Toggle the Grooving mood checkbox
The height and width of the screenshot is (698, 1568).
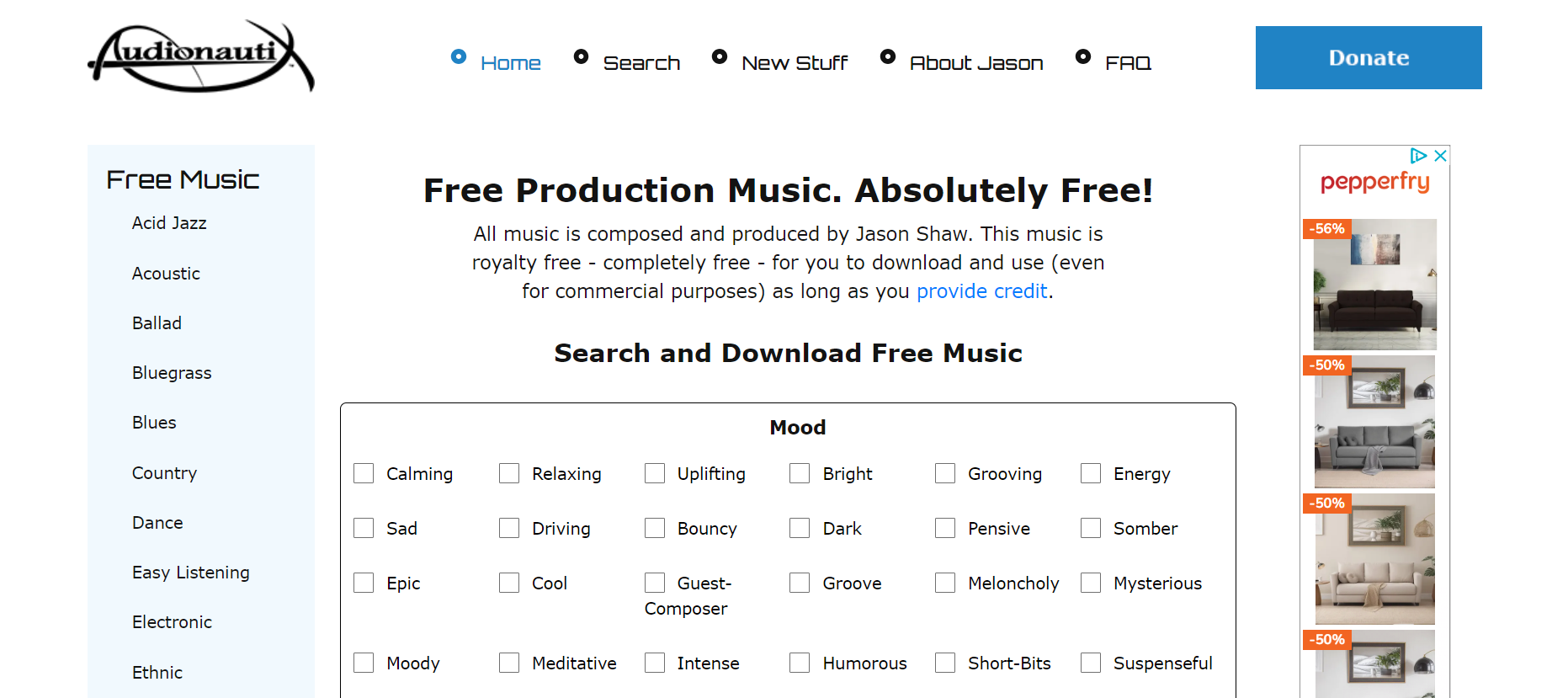[x=945, y=473]
